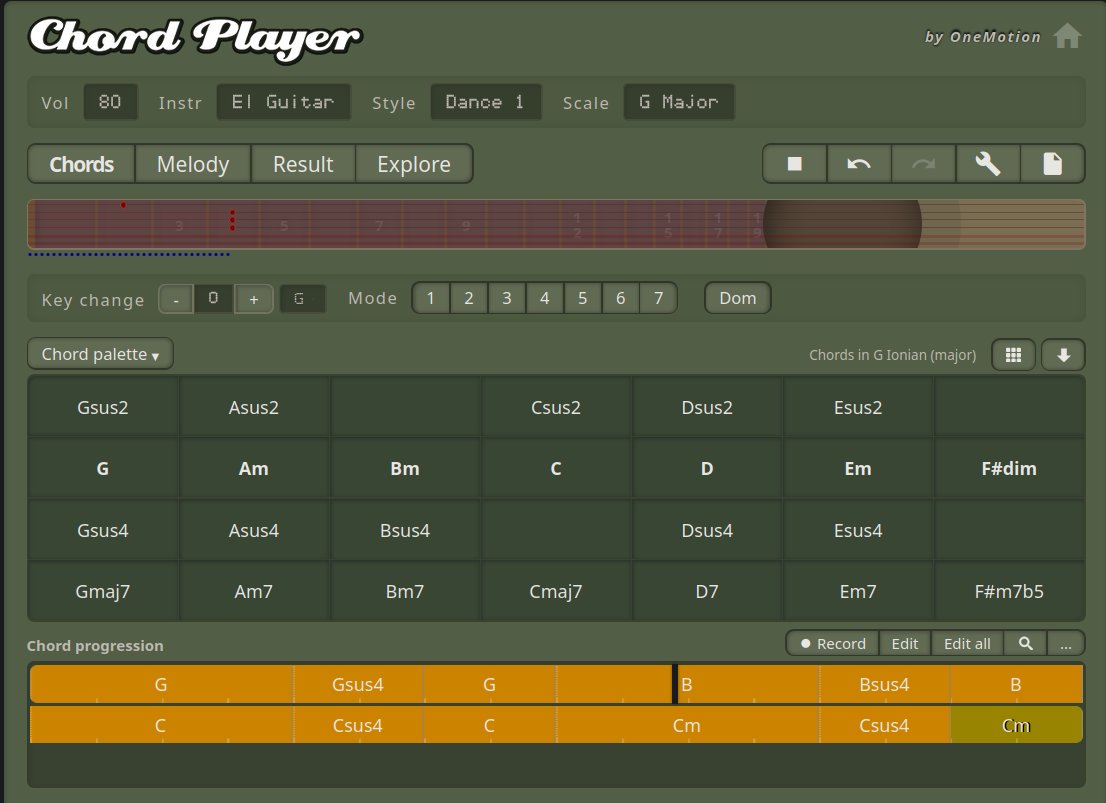Open the Dance 1 style selector
1106x803 pixels.
coord(486,102)
